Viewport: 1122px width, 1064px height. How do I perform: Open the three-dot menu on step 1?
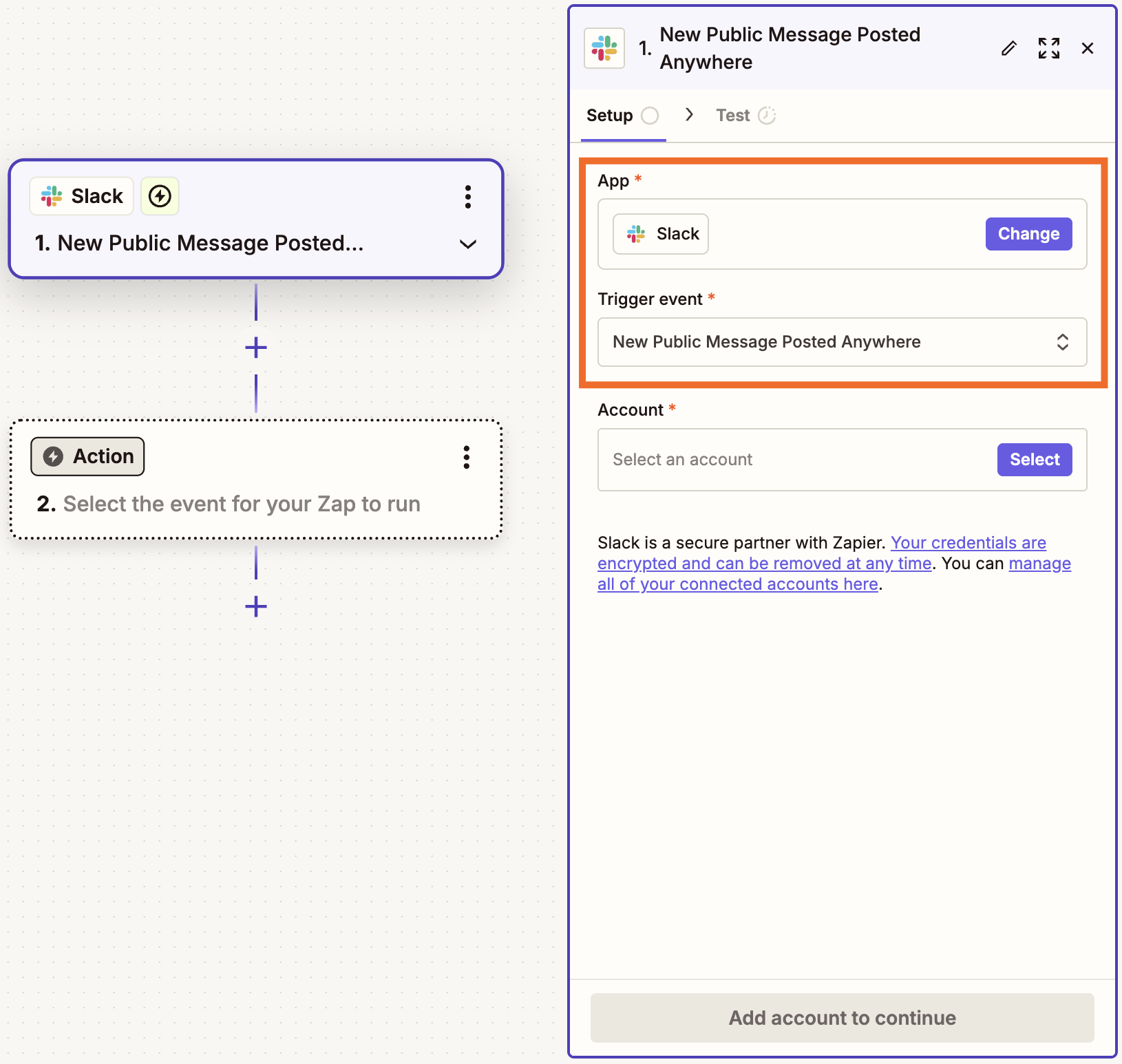pos(468,198)
